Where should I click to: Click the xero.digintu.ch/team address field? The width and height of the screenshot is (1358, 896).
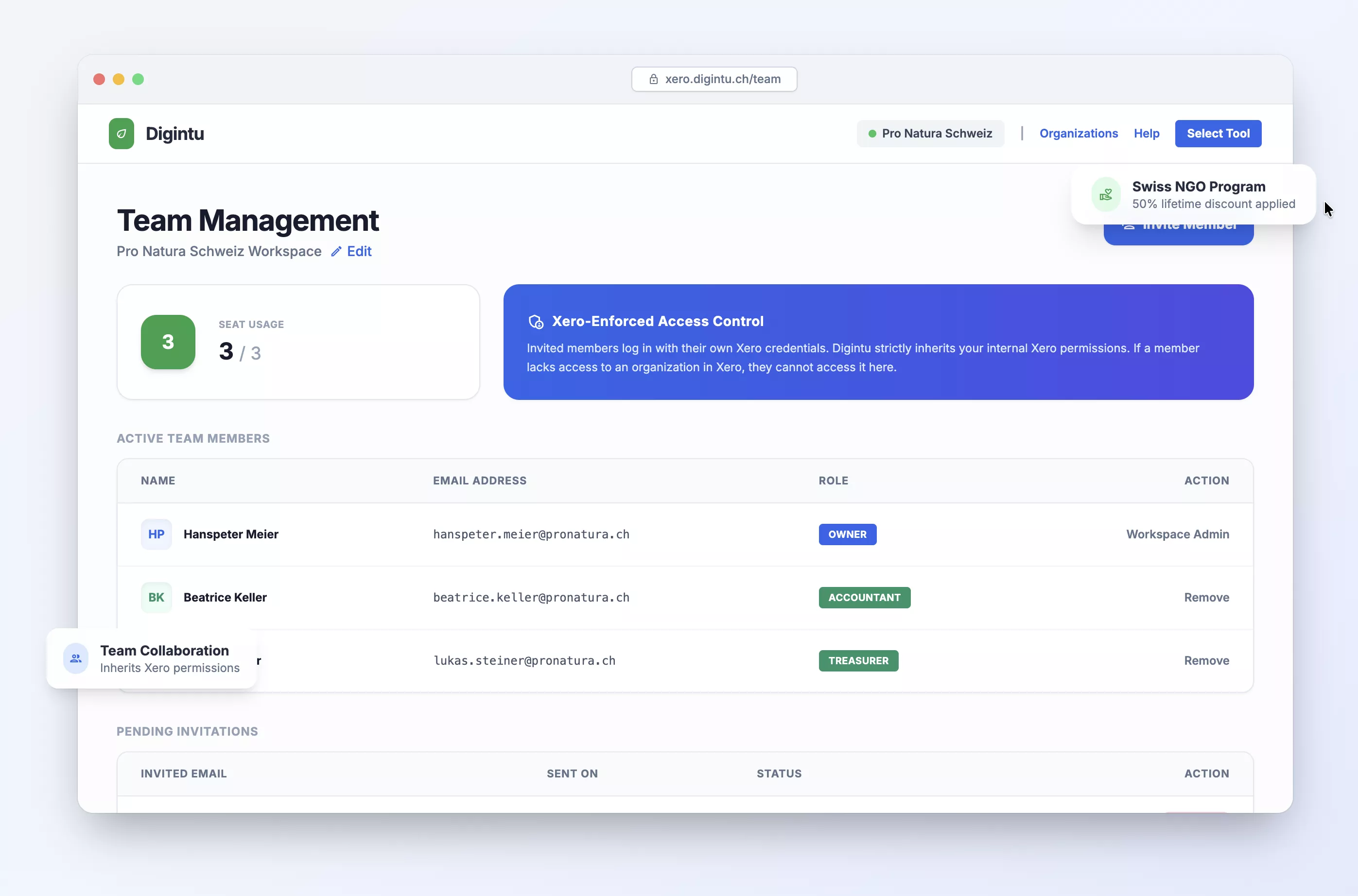[x=714, y=79]
